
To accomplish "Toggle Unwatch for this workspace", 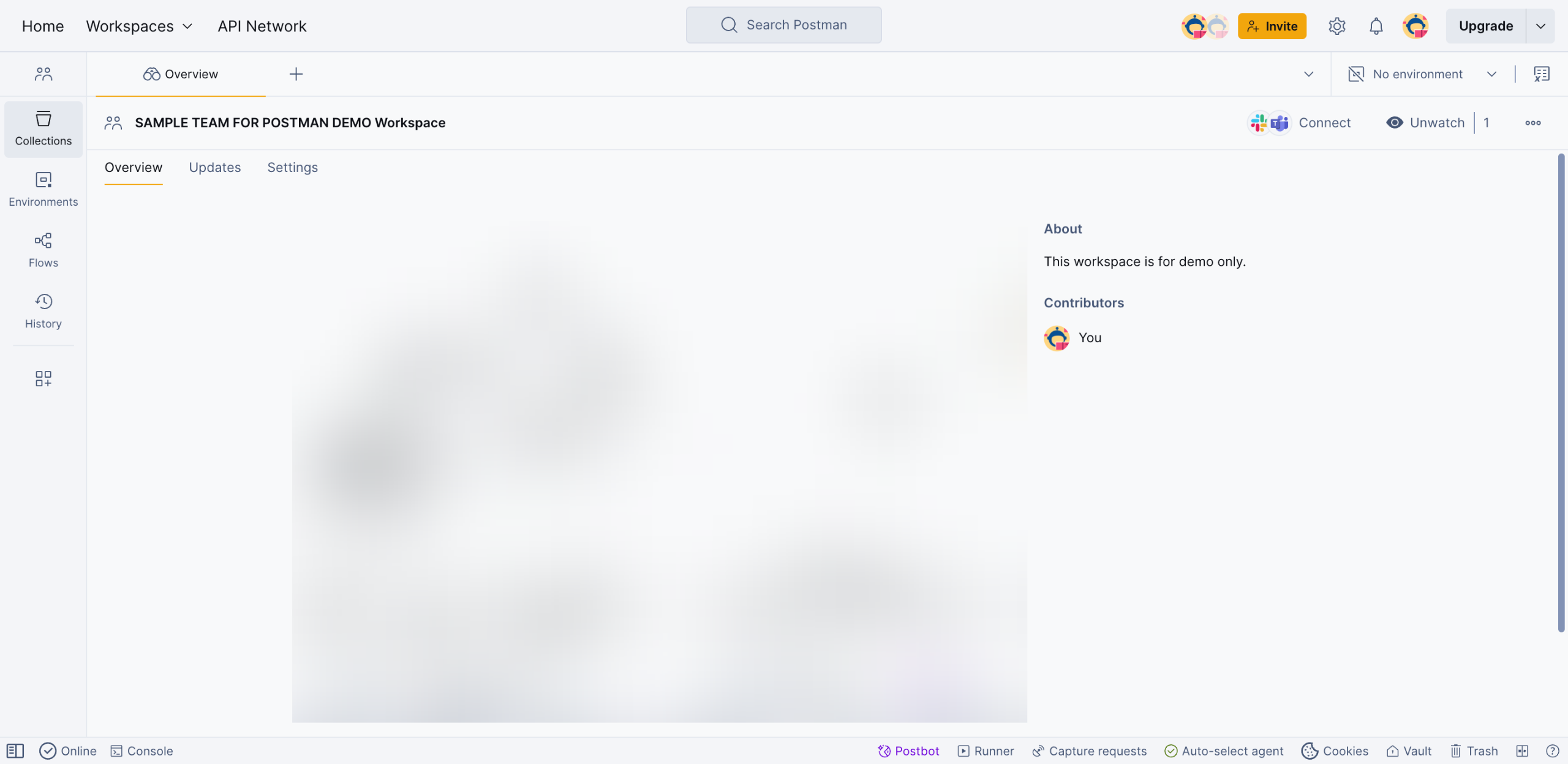I will [x=1425, y=122].
